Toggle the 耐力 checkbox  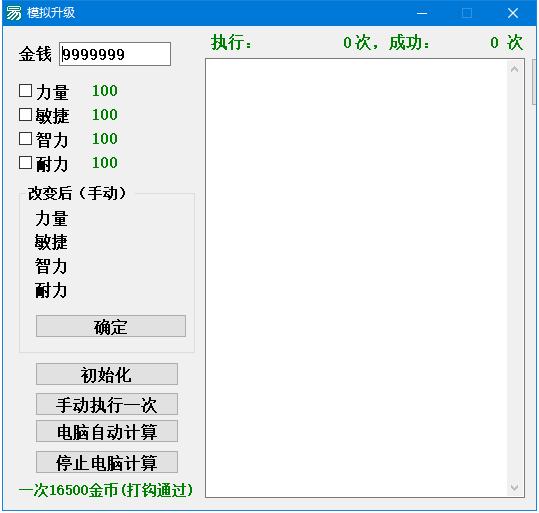[25, 163]
